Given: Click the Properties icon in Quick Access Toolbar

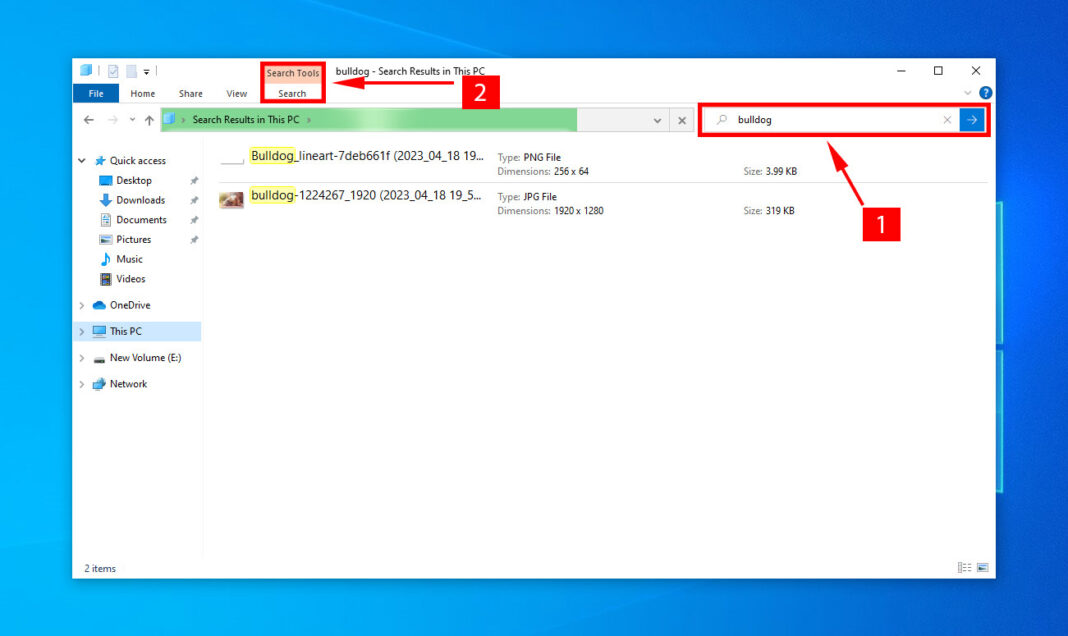Looking at the screenshot, I should tap(112, 70).
